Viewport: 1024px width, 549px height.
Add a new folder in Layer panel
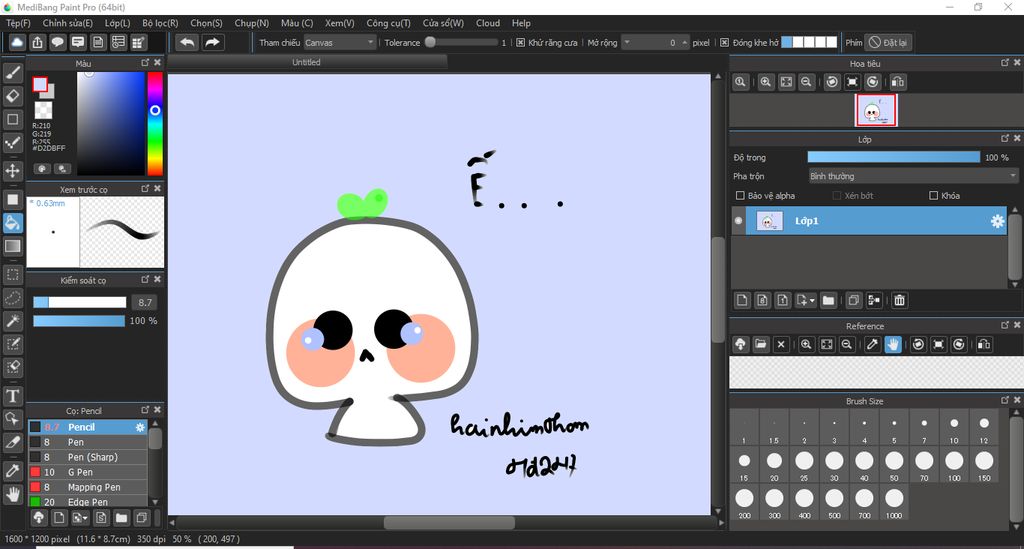[x=828, y=300]
